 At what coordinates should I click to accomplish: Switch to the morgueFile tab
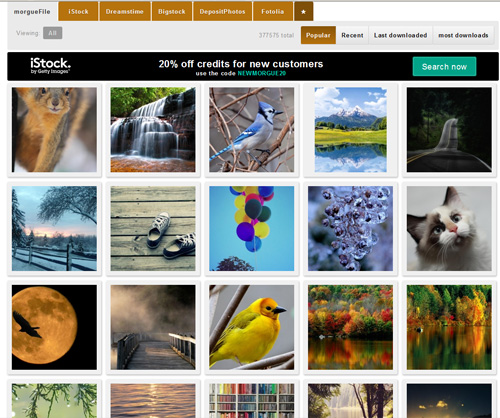pos(32,12)
